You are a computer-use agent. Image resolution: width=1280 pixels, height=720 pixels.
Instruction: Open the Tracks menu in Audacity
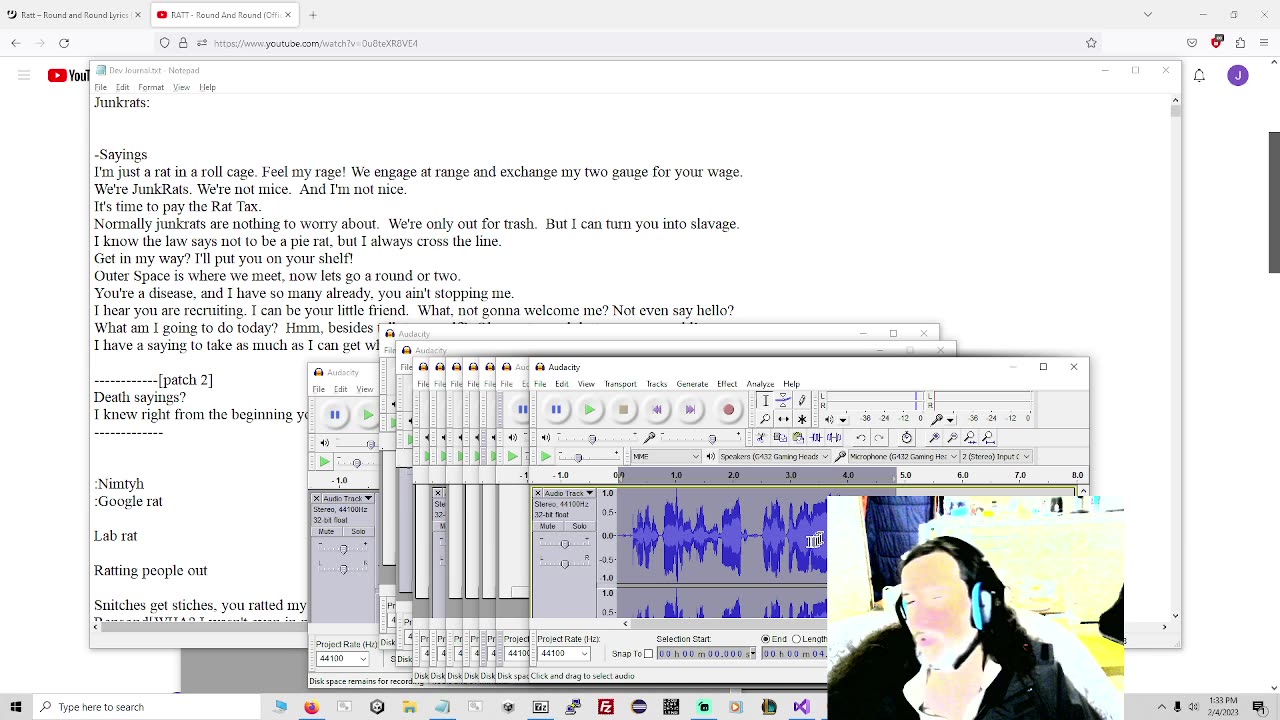[x=656, y=384]
